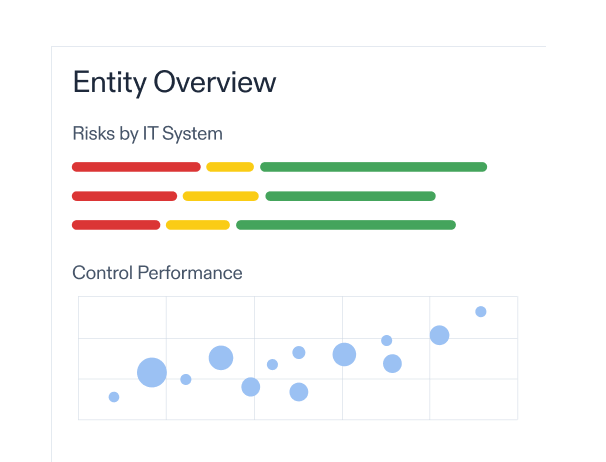The height and width of the screenshot is (462, 606).
Task: Click the first row green risk bar
Action: click(x=373, y=167)
